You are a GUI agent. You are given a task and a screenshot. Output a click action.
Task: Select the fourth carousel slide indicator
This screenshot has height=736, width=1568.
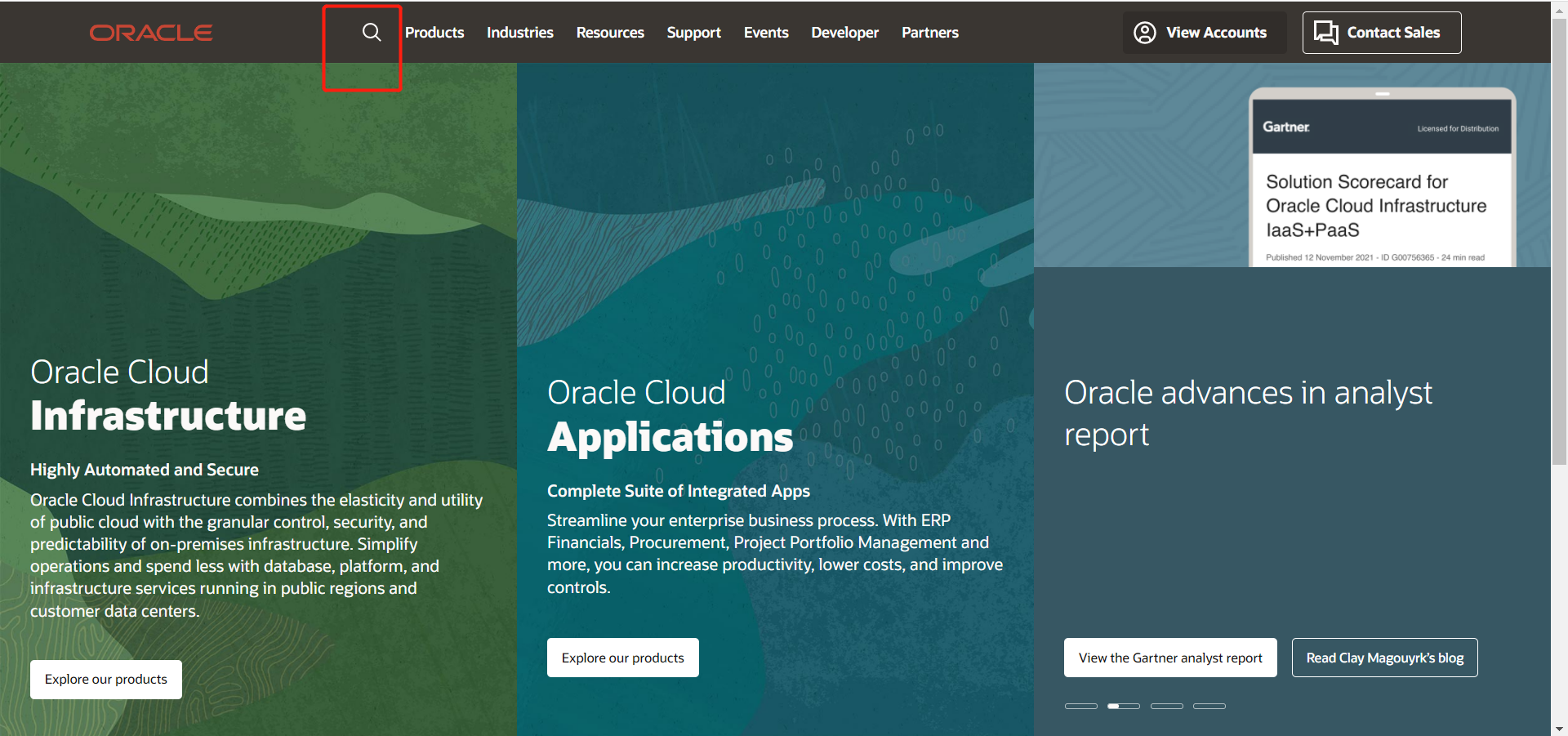tap(1209, 706)
